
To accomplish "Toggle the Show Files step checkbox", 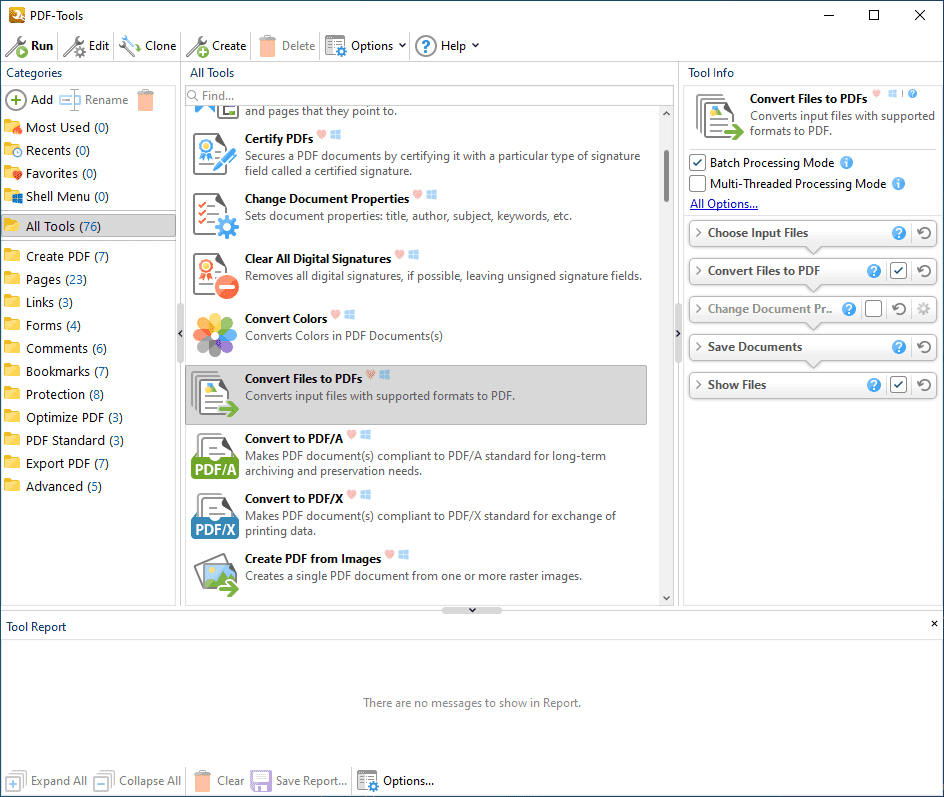I will click(x=898, y=385).
